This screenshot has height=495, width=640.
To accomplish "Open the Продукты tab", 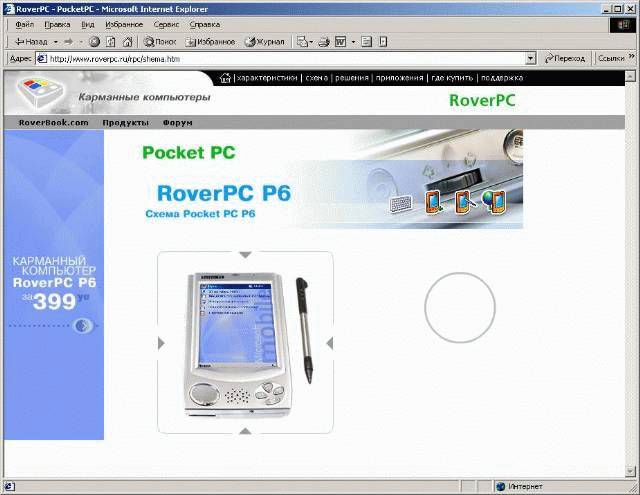I will tap(126, 122).
